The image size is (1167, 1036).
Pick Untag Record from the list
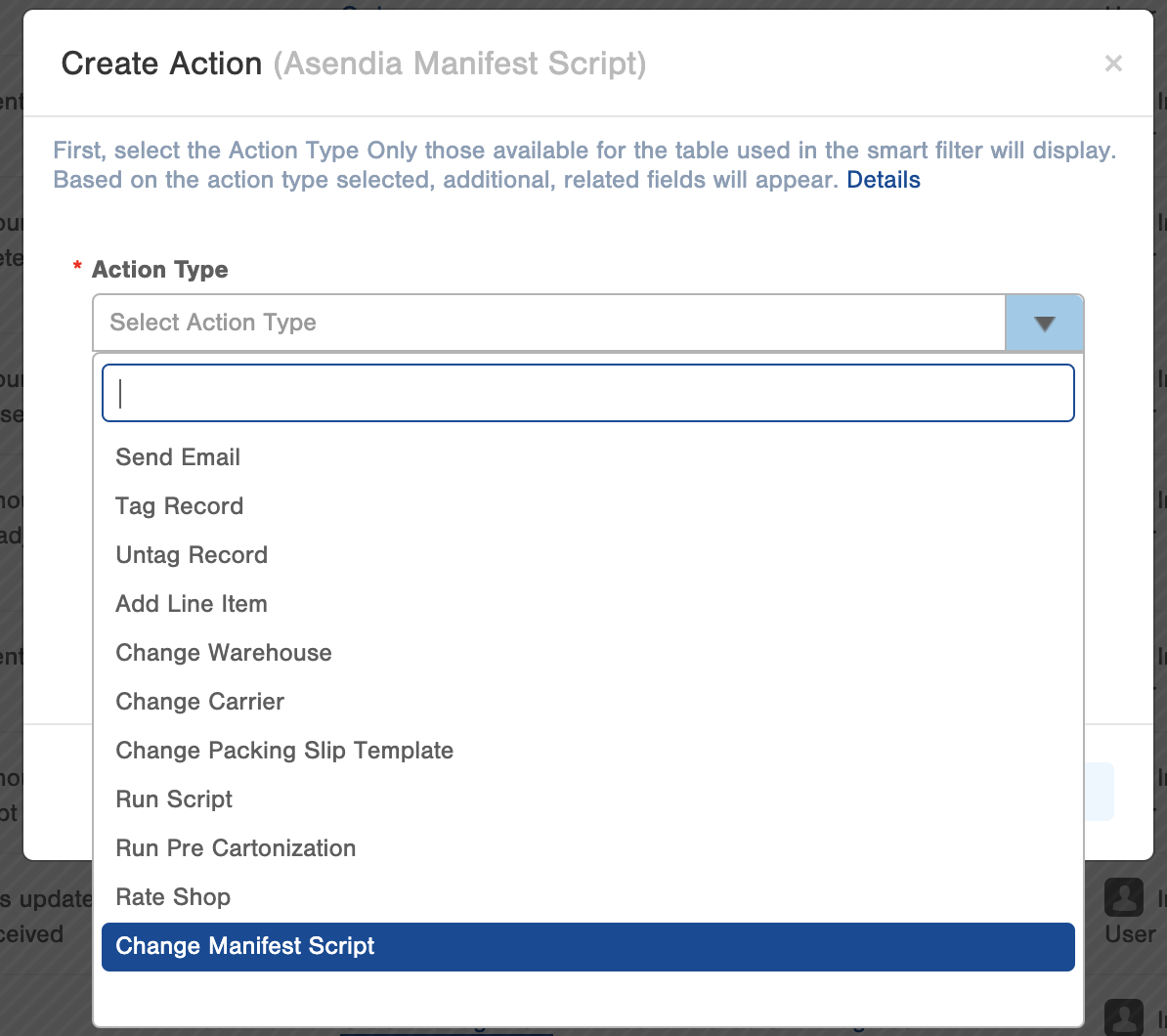click(588, 555)
